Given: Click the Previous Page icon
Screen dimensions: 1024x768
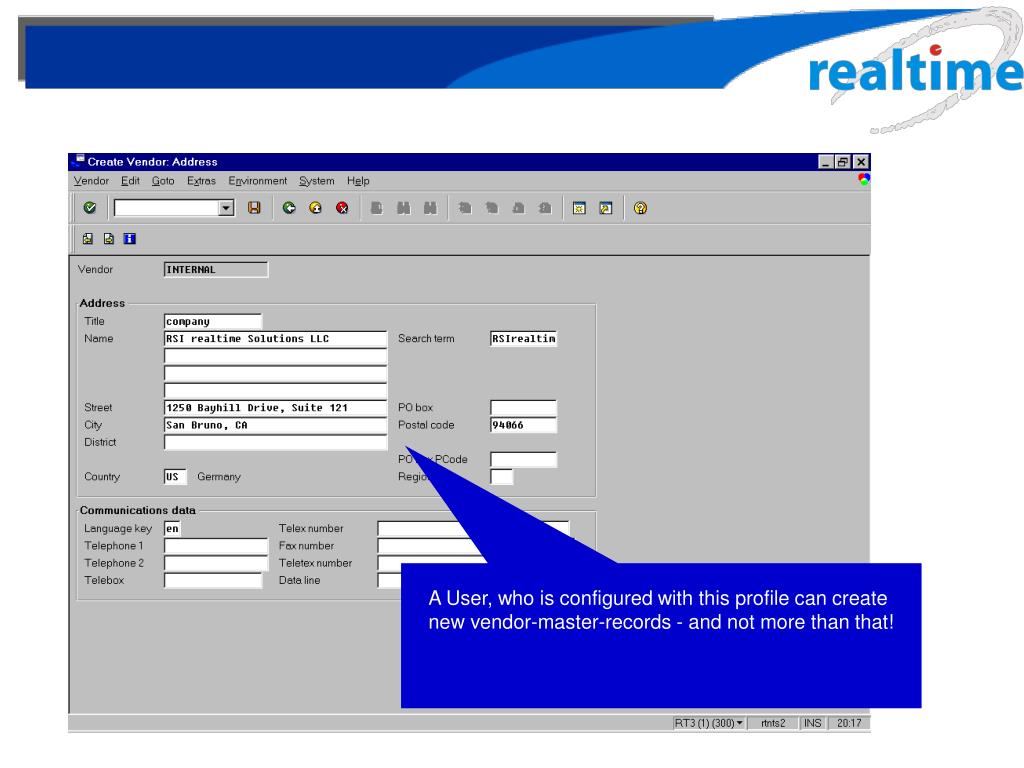Looking at the screenshot, I should [x=492, y=208].
